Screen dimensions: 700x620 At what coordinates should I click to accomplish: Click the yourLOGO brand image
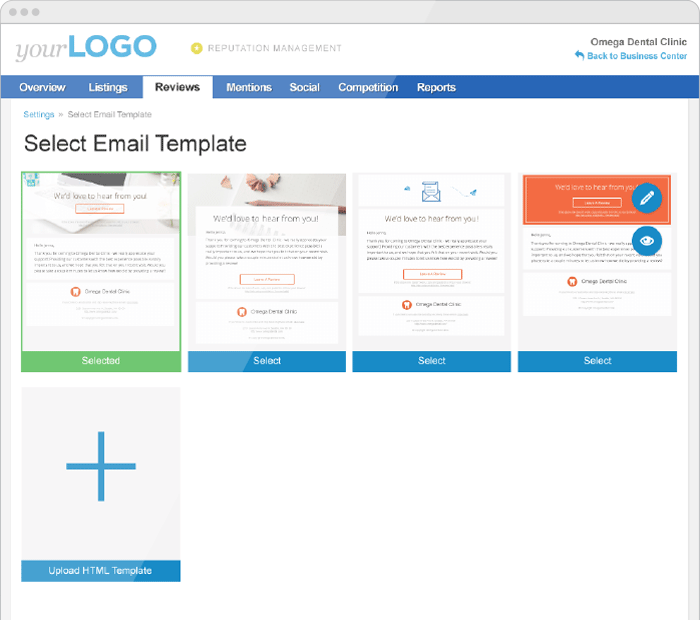(86, 47)
